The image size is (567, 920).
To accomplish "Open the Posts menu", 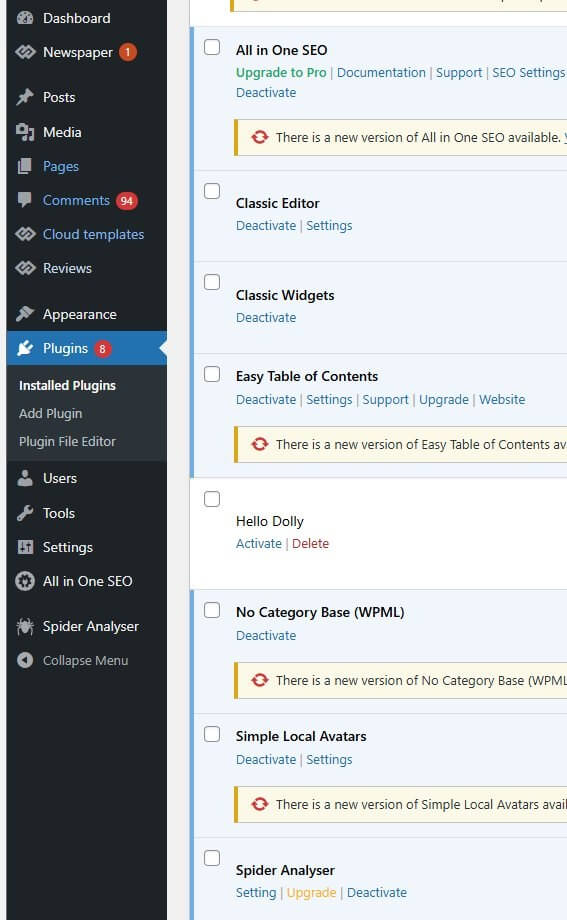I will [x=59, y=97].
